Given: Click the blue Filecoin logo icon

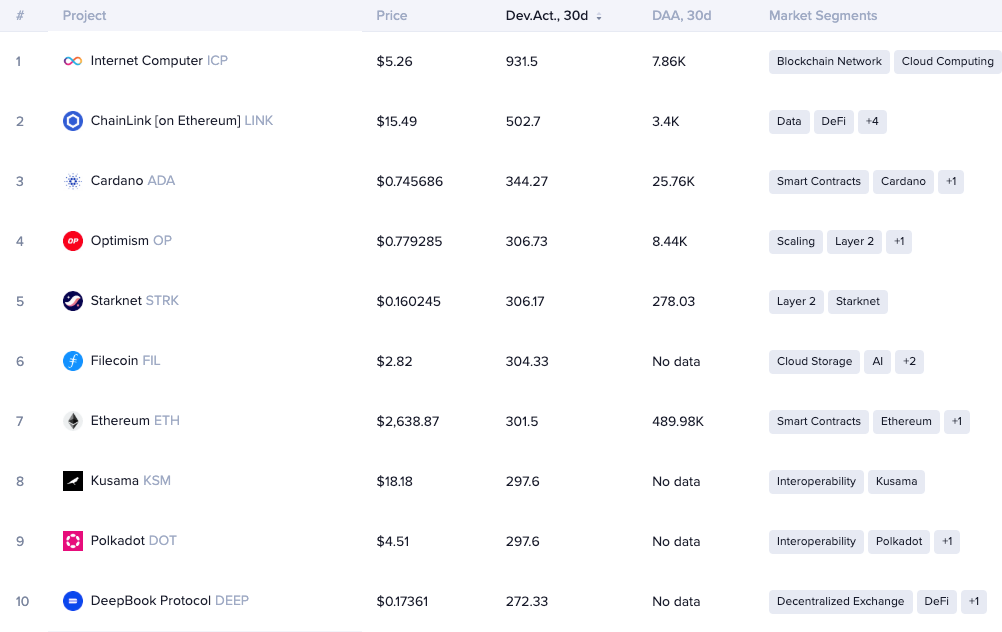Looking at the screenshot, I should [x=73, y=361].
